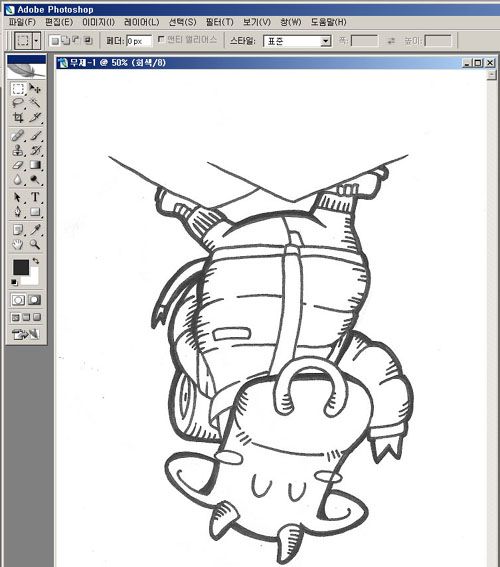Image resolution: width=500 pixels, height=567 pixels.
Task: Select the Dodge tool
Action: 35,179
